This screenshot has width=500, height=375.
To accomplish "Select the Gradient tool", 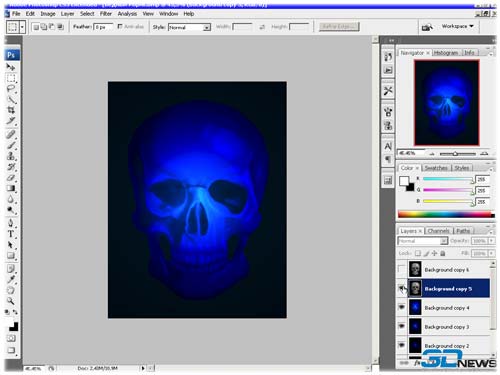I will click(11, 188).
